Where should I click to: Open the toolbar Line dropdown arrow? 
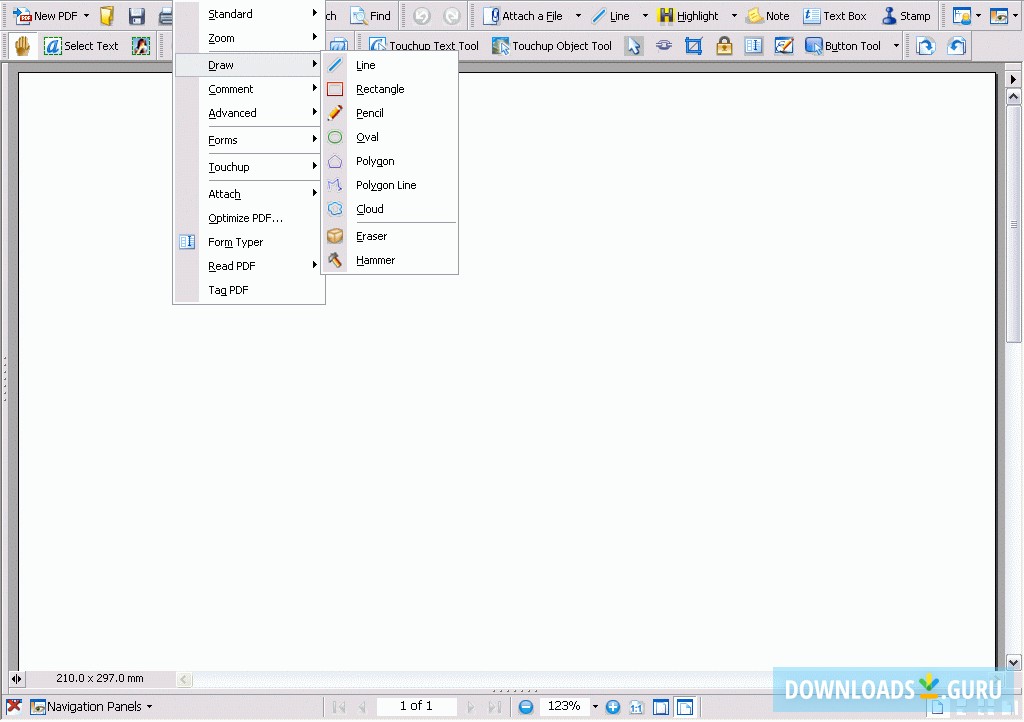pos(645,16)
